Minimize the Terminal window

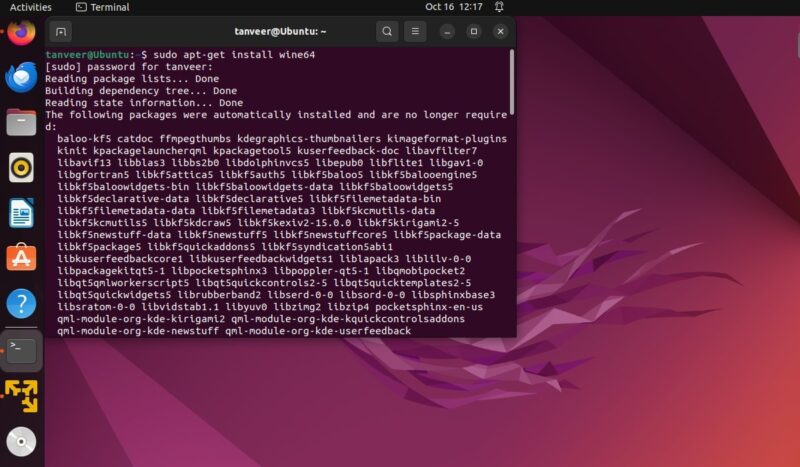(x=447, y=32)
